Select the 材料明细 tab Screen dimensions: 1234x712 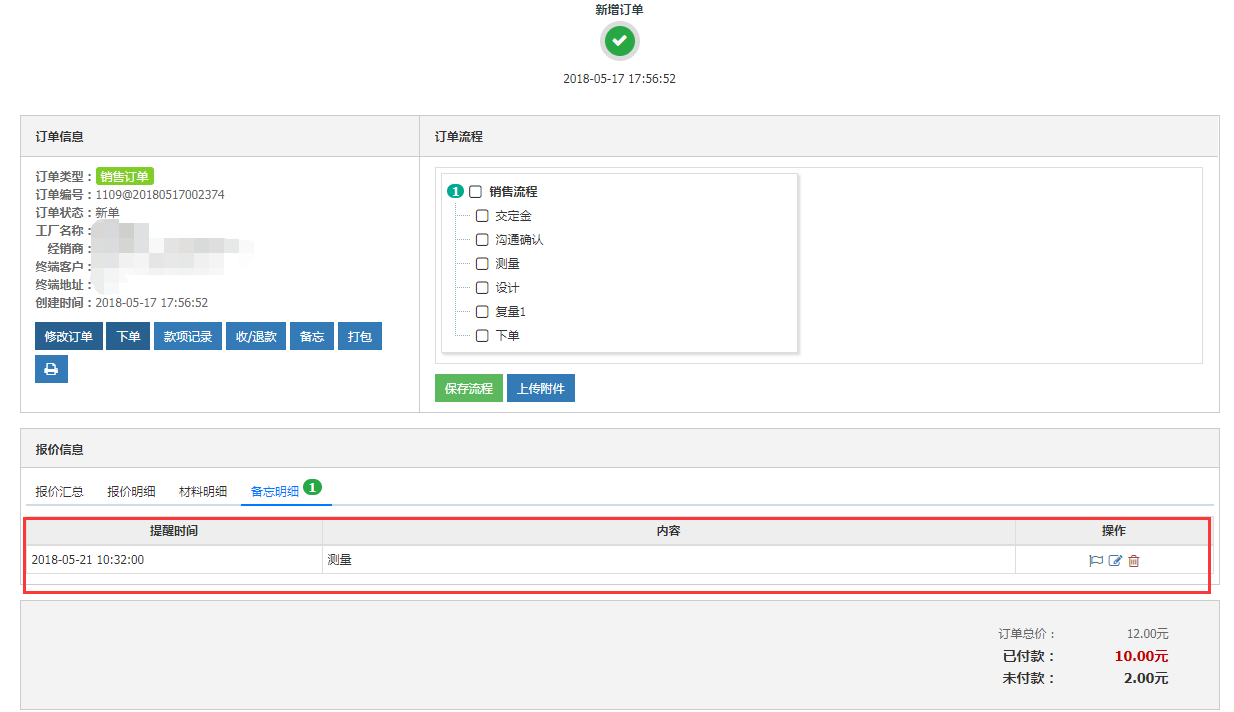pos(203,492)
